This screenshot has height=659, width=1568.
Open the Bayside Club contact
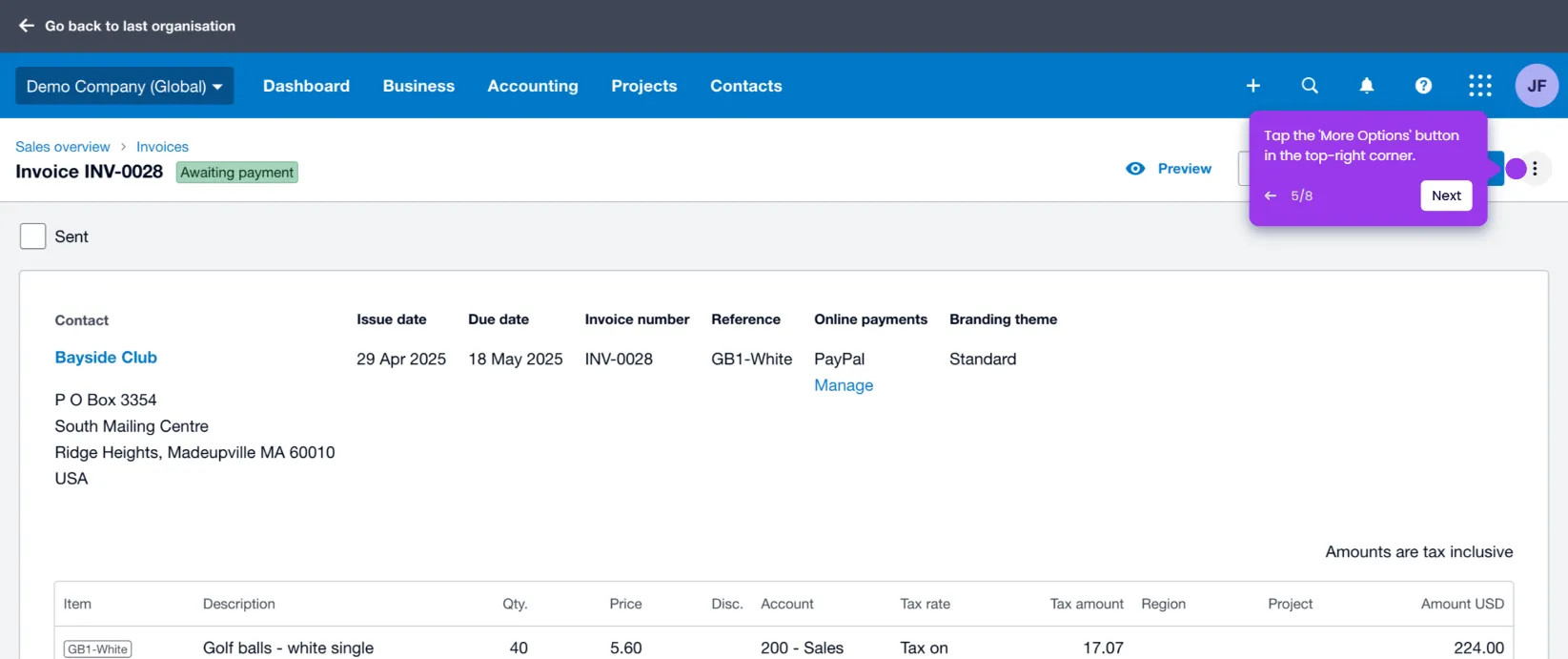106,358
